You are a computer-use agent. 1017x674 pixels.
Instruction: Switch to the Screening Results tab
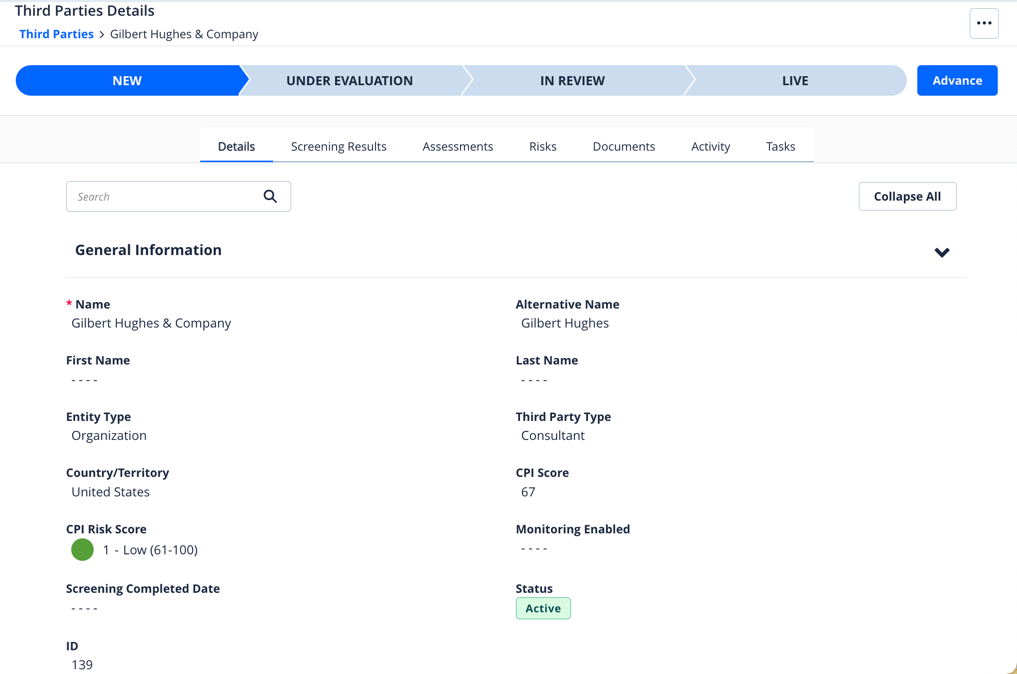[338, 146]
